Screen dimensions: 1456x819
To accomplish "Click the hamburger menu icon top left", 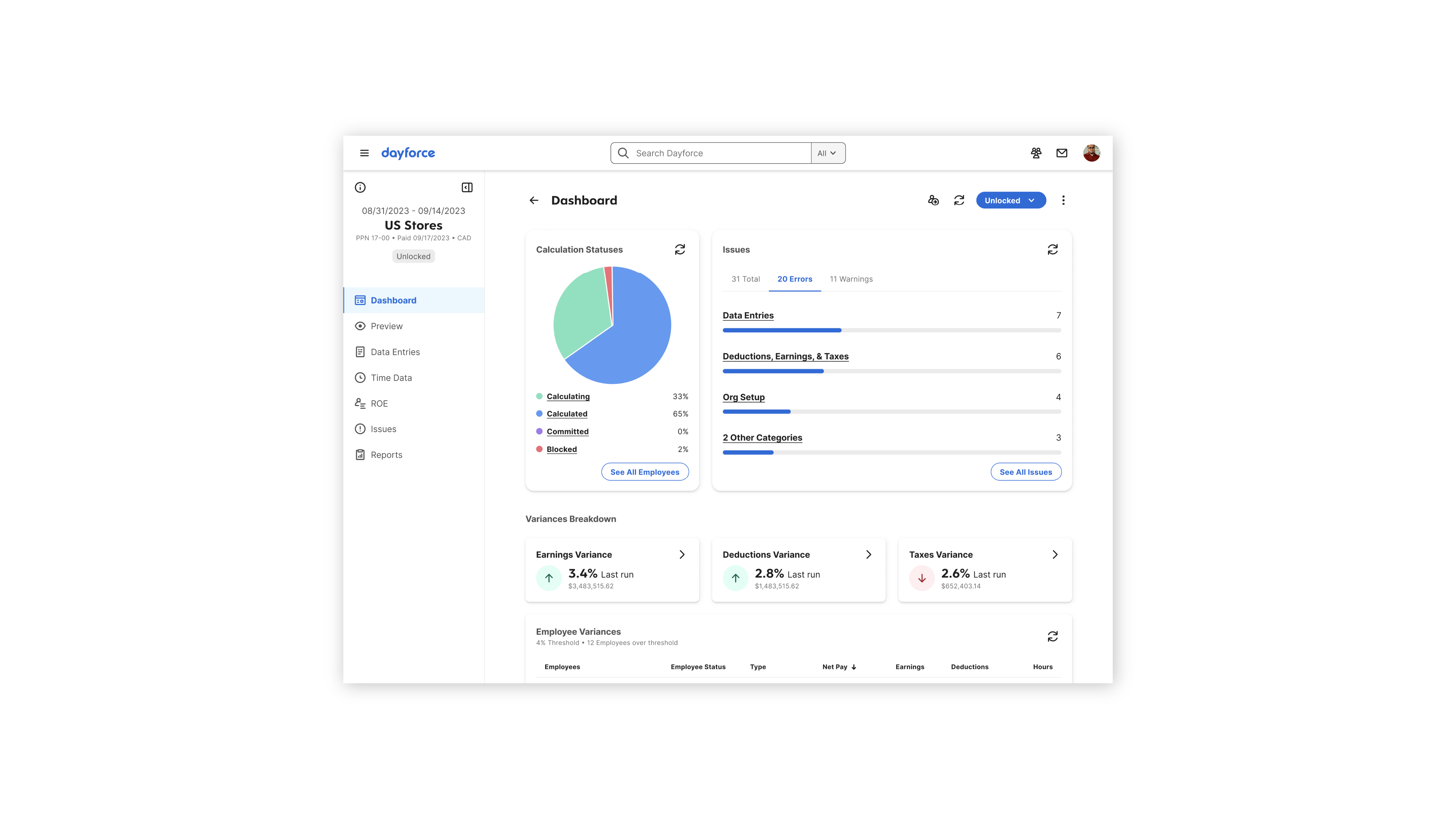I will (364, 152).
